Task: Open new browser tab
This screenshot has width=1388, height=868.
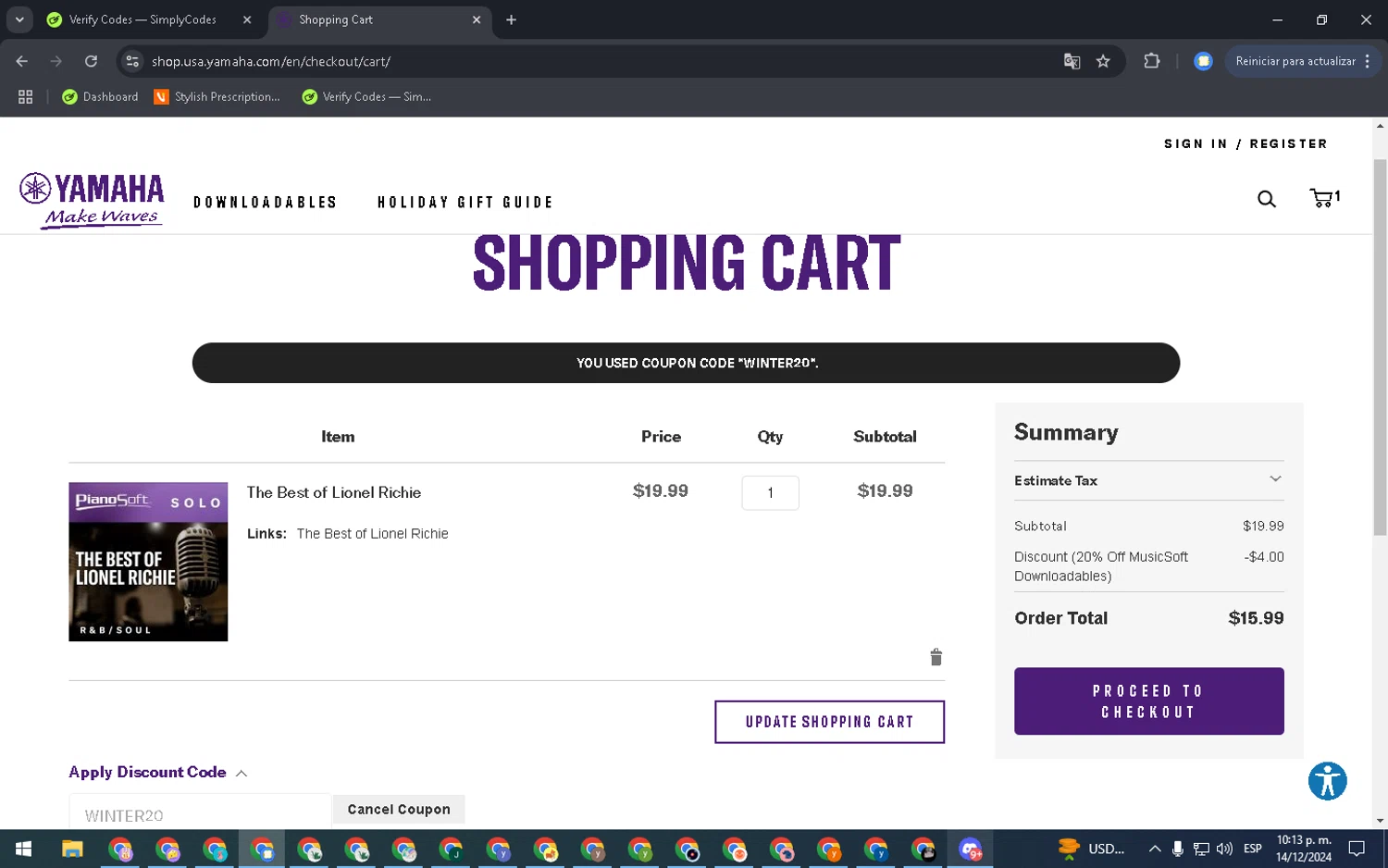Action: pos(511,19)
